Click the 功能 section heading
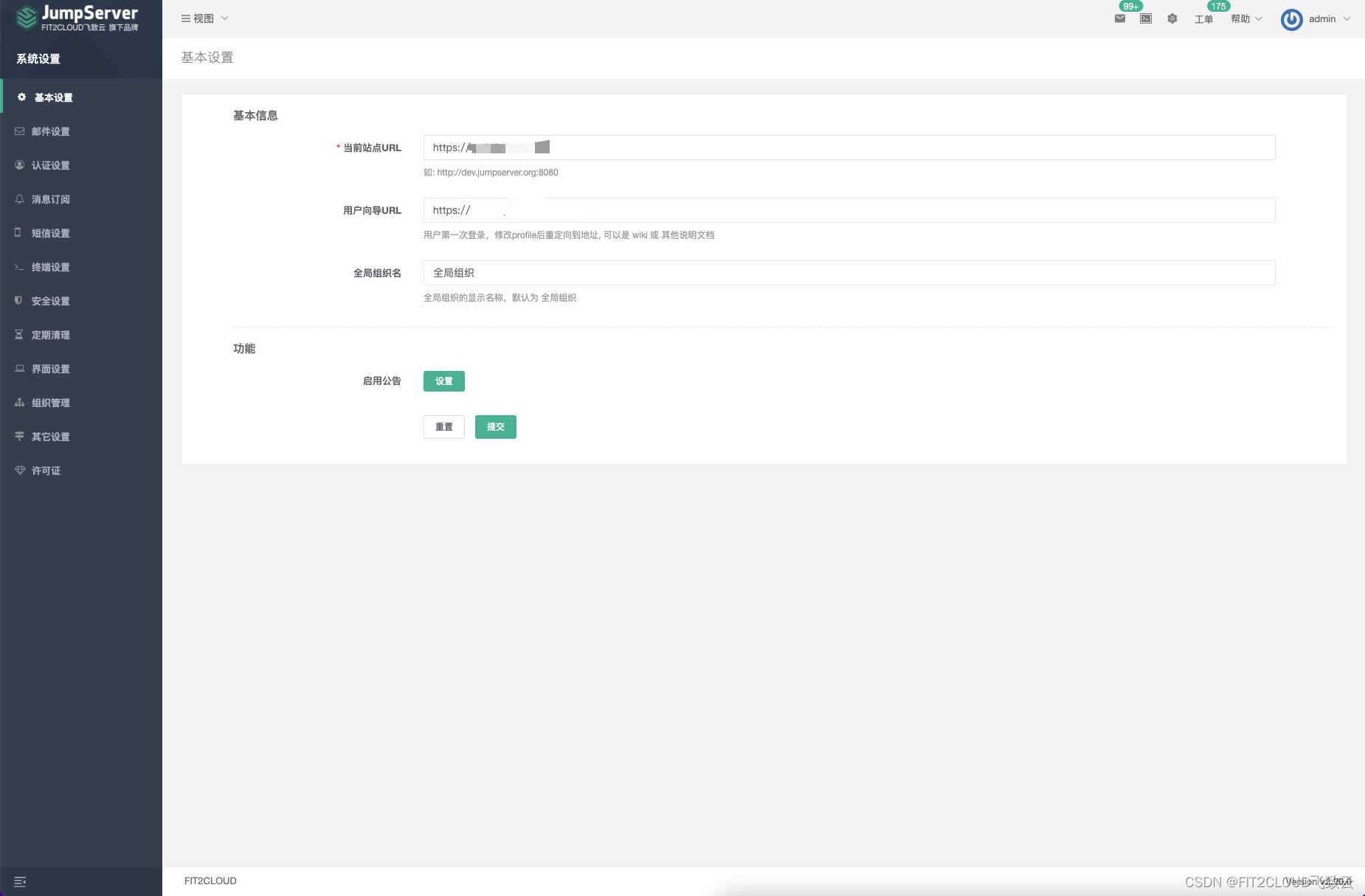 coord(244,349)
